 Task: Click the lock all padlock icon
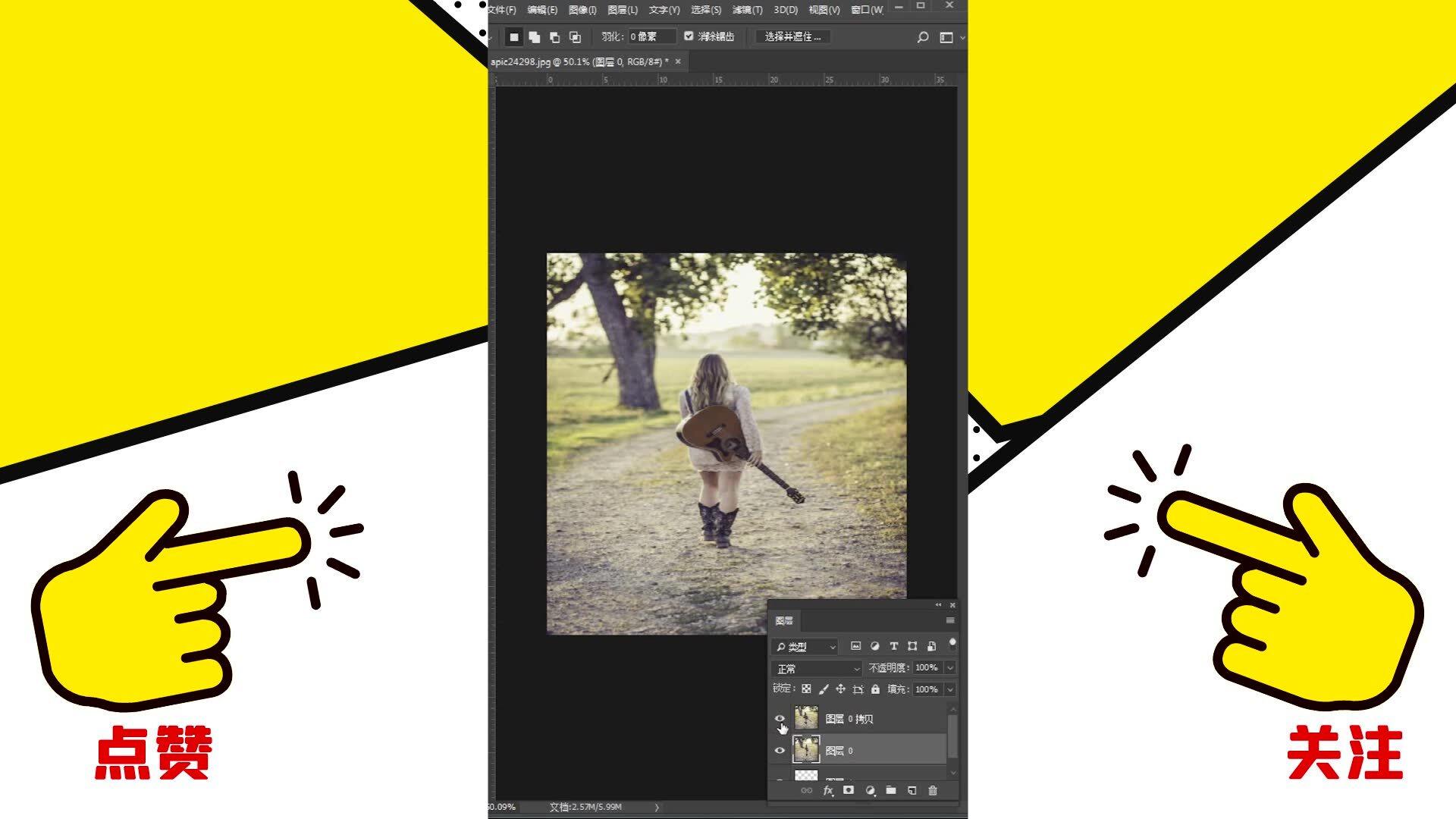click(x=875, y=689)
